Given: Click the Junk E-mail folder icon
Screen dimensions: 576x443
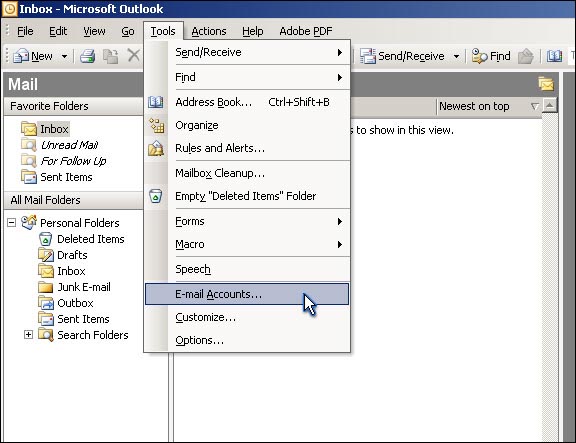Looking at the screenshot, I should [46, 287].
